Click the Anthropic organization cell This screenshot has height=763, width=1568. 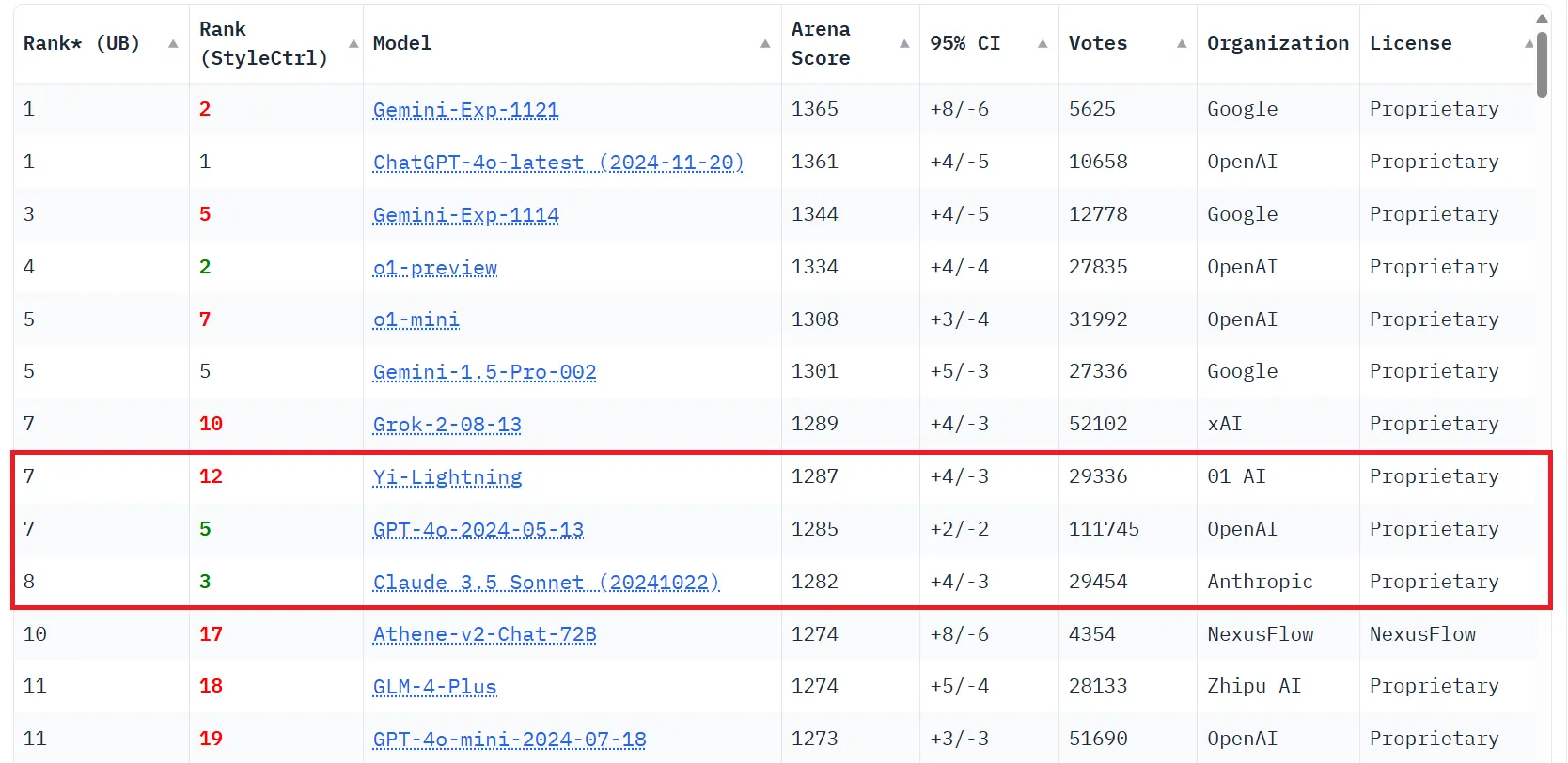point(1260,582)
